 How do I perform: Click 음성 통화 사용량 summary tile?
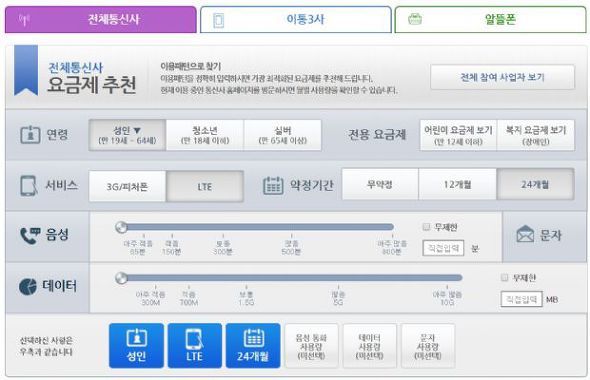click(311, 346)
